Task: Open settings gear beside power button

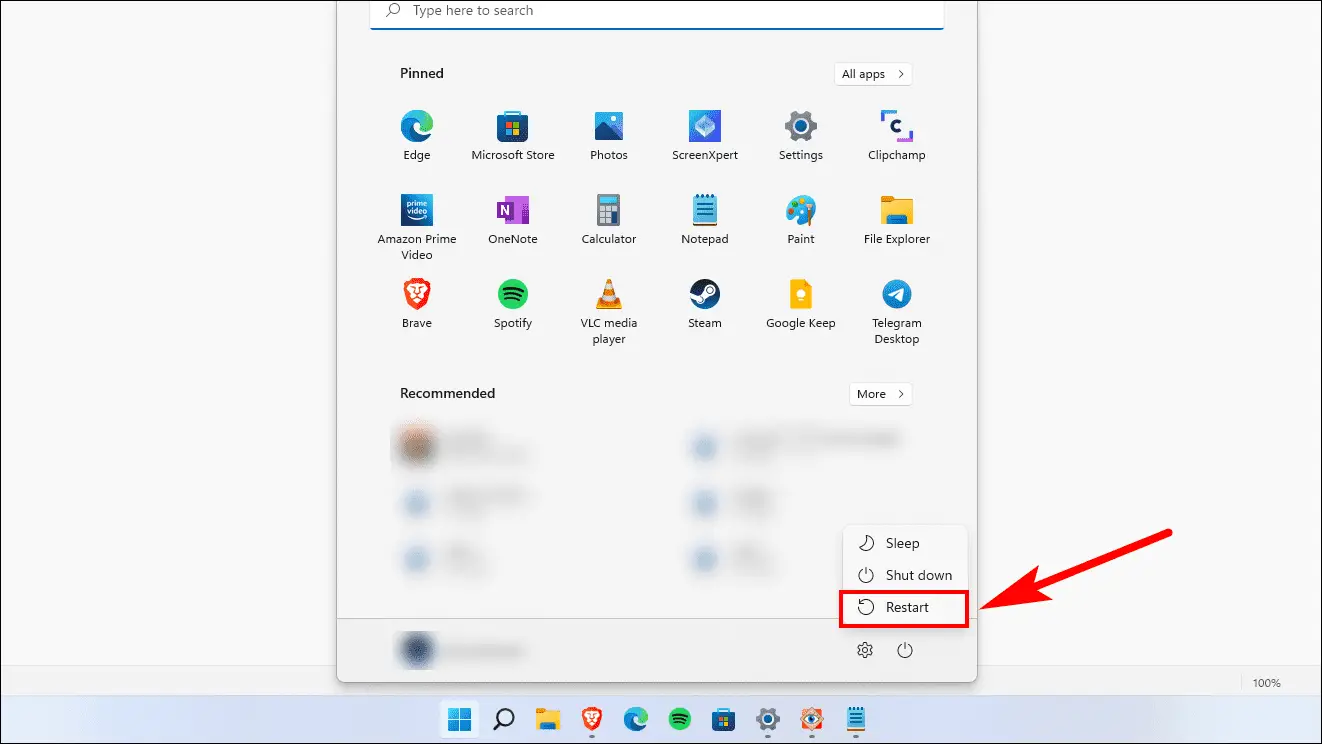Action: (x=865, y=650)
